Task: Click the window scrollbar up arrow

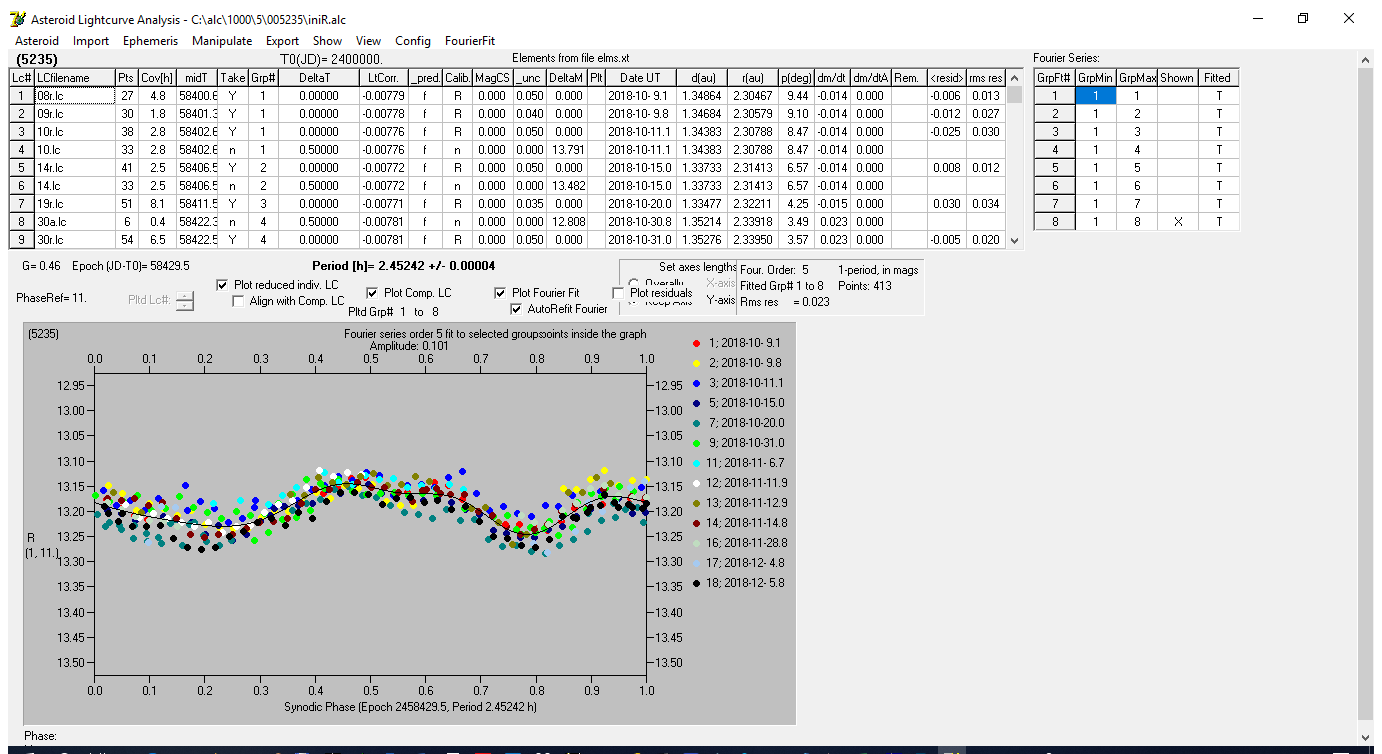Action: tap(1366, 60)
